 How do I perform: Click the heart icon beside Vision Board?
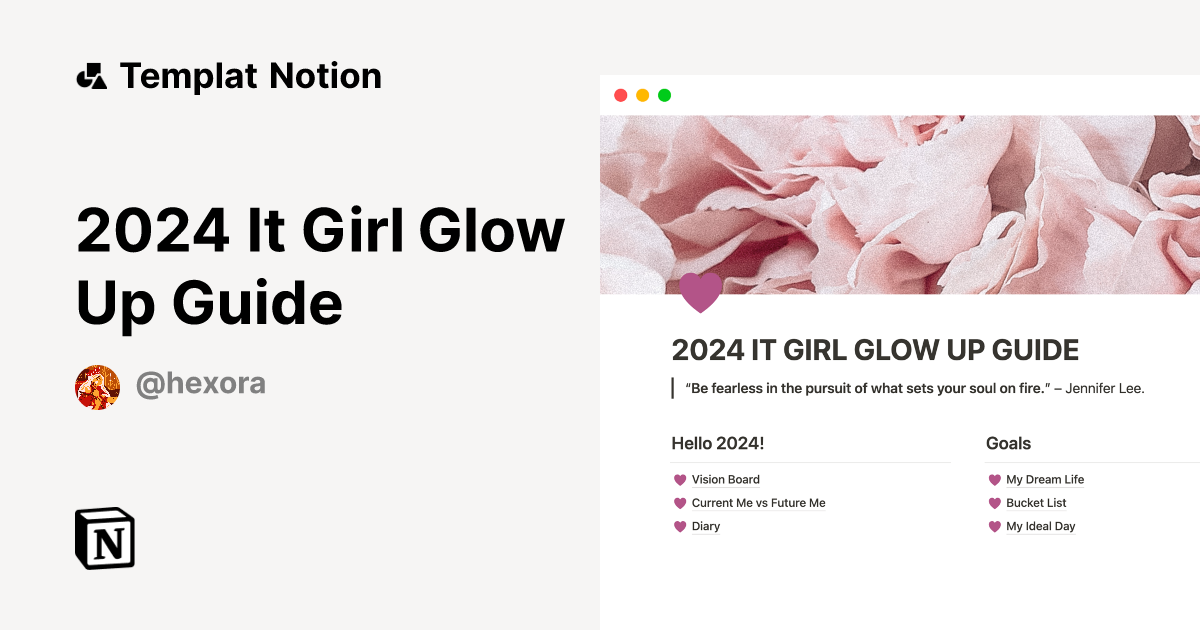(680, 479)
